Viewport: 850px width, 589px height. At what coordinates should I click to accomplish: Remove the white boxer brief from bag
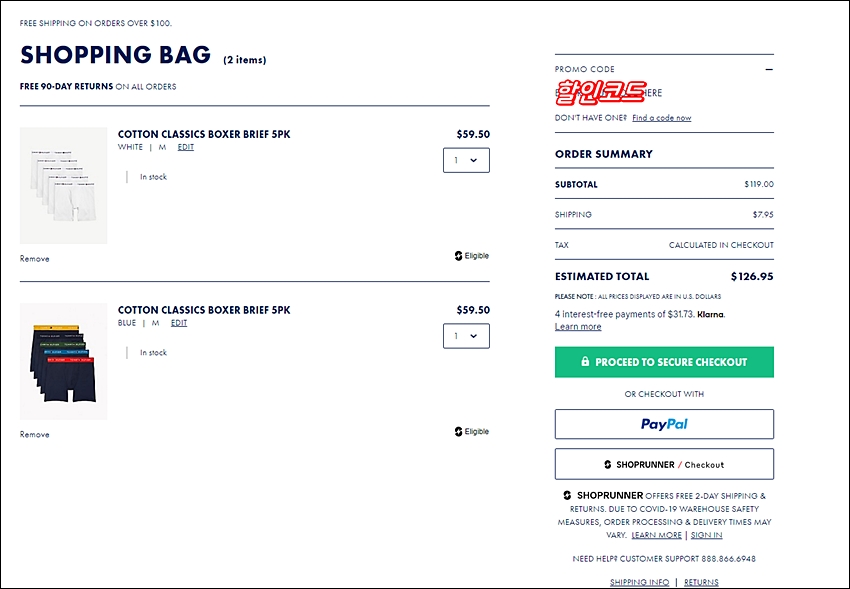[x=35, y=259]
